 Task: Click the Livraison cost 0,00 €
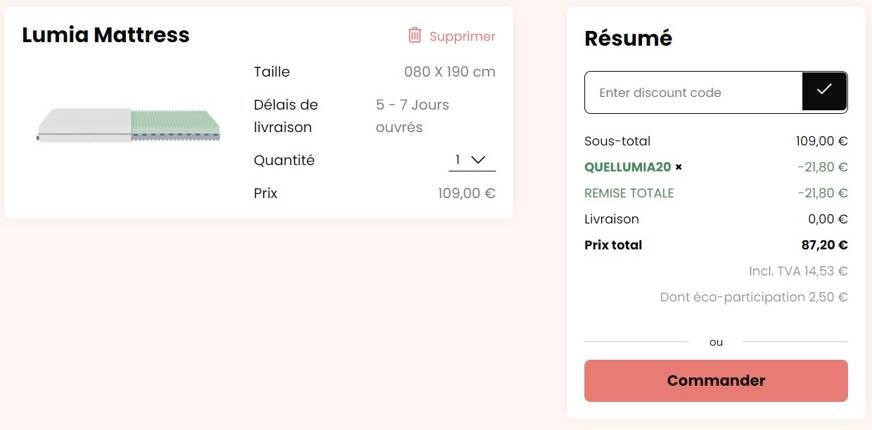(827, 219)
